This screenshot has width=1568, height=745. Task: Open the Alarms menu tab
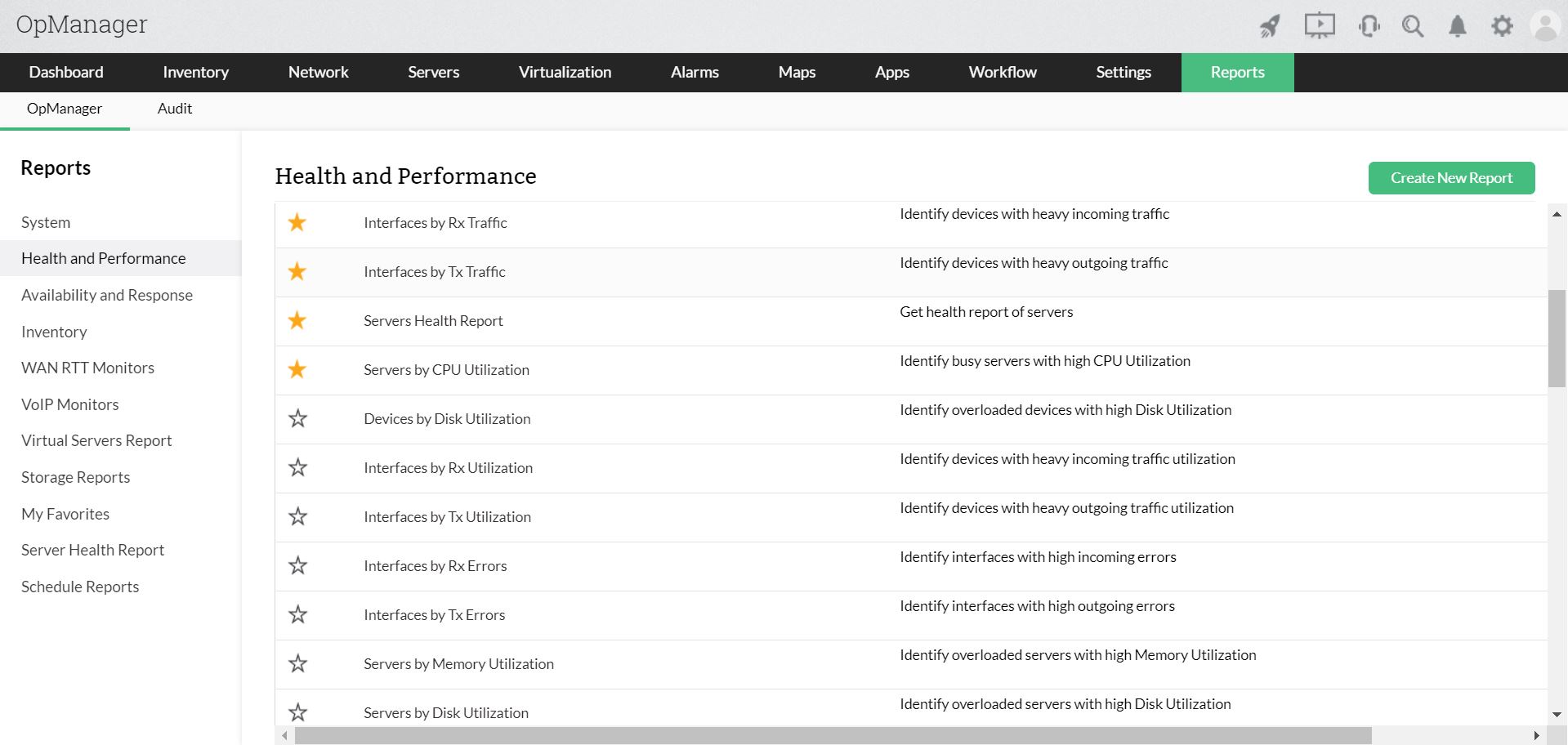pos(695,72)
